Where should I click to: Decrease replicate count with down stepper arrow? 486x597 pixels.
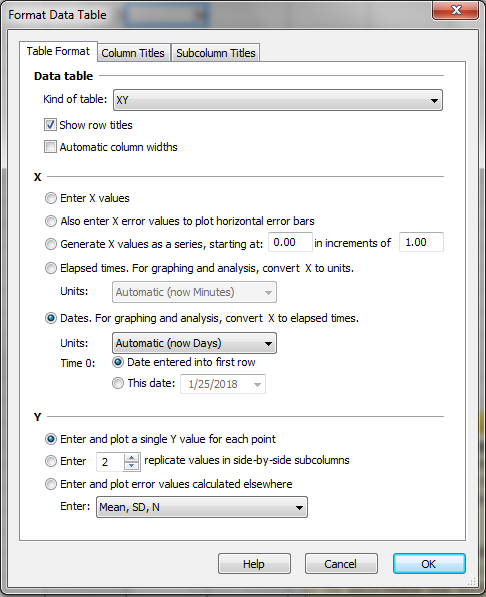pyautogui.click(x=131, y=466)
